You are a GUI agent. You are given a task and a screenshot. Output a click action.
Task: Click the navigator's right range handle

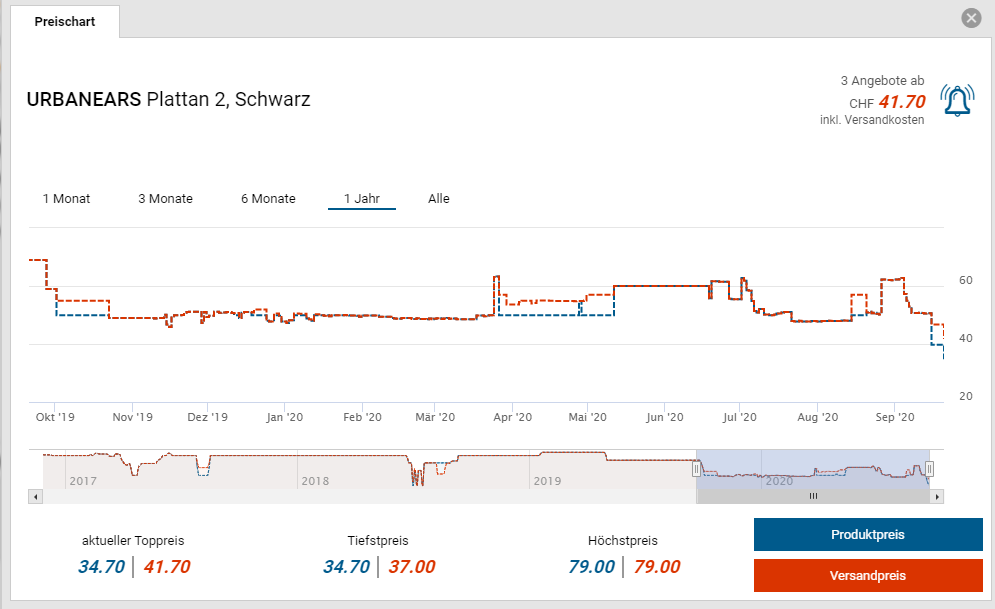click(x=929, y=468)
